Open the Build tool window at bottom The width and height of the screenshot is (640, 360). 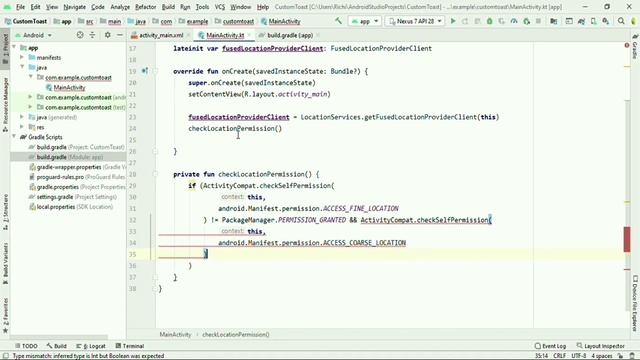click(57, 346)
